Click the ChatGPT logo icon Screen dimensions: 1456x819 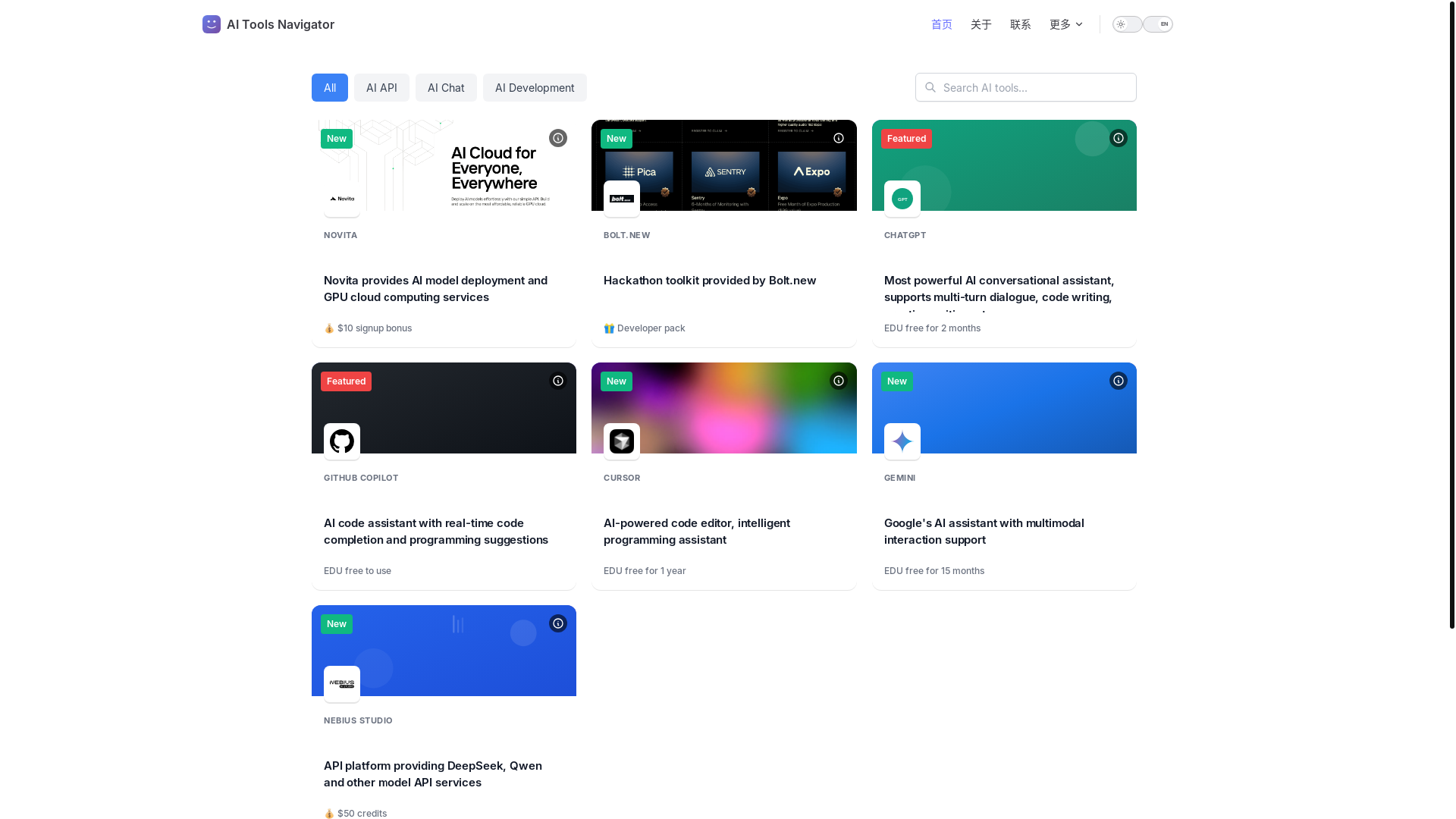coord(902,199)
